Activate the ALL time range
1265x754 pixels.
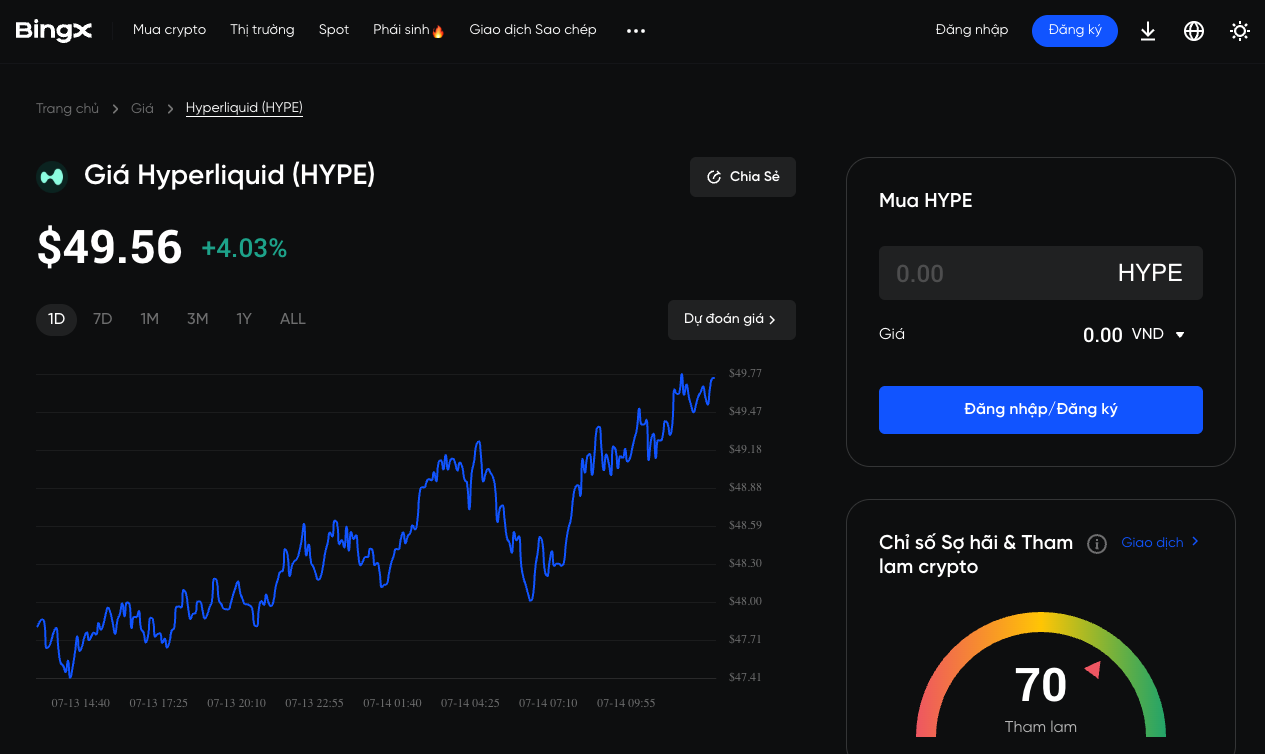[292, 318]
